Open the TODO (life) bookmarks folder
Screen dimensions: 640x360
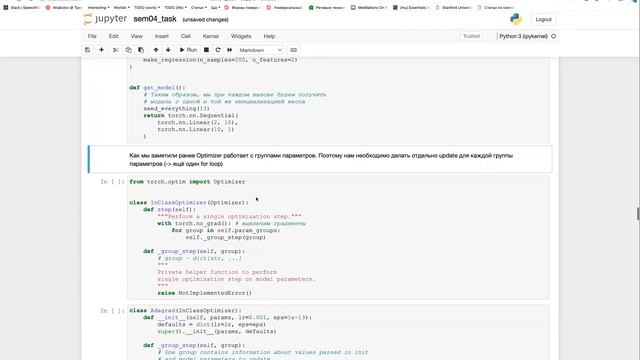(176, 7)
